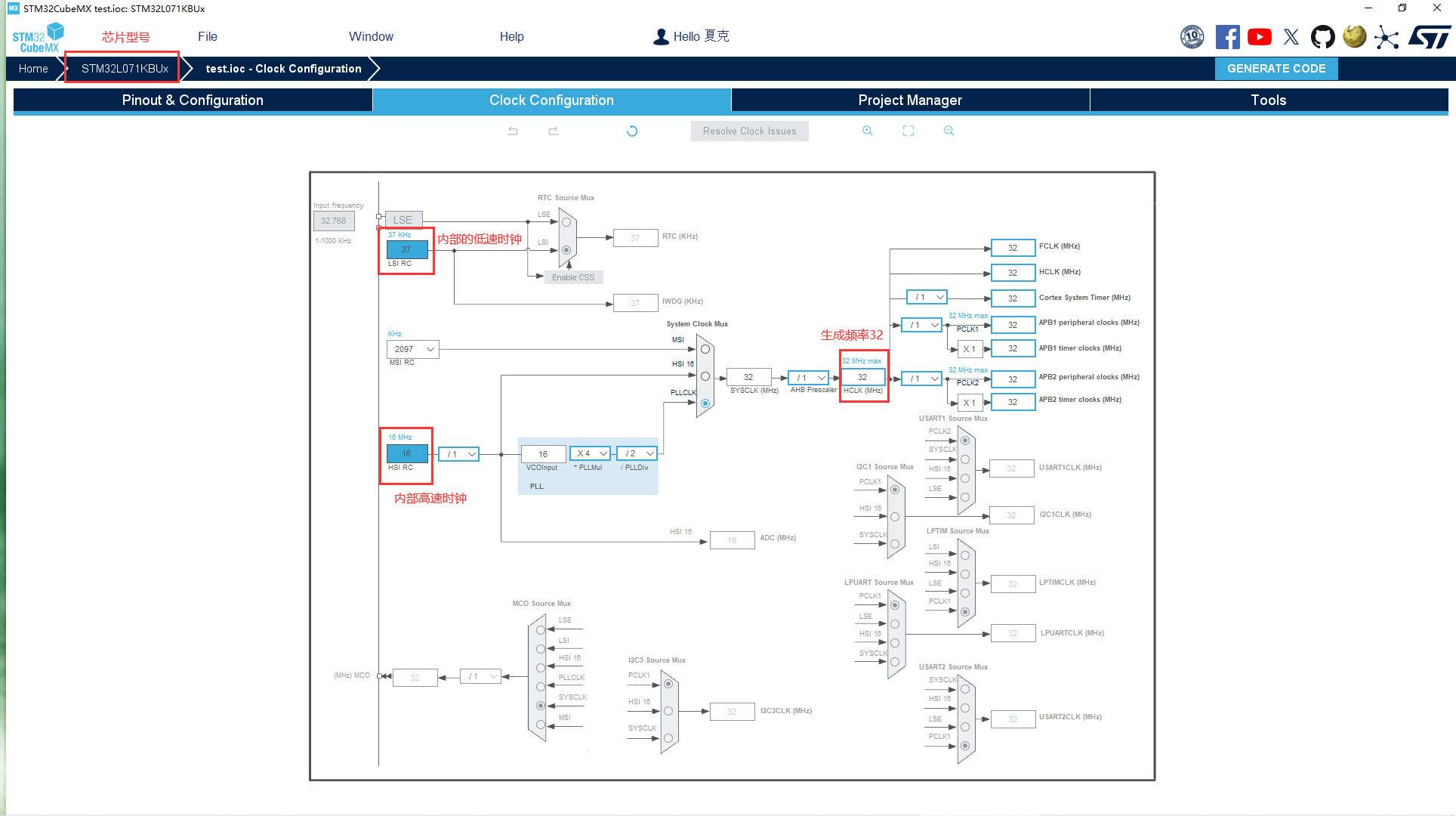This screenshot has height=816, width=1456.
Task: Click the globe wiki icon
Action: [1354, 36]
